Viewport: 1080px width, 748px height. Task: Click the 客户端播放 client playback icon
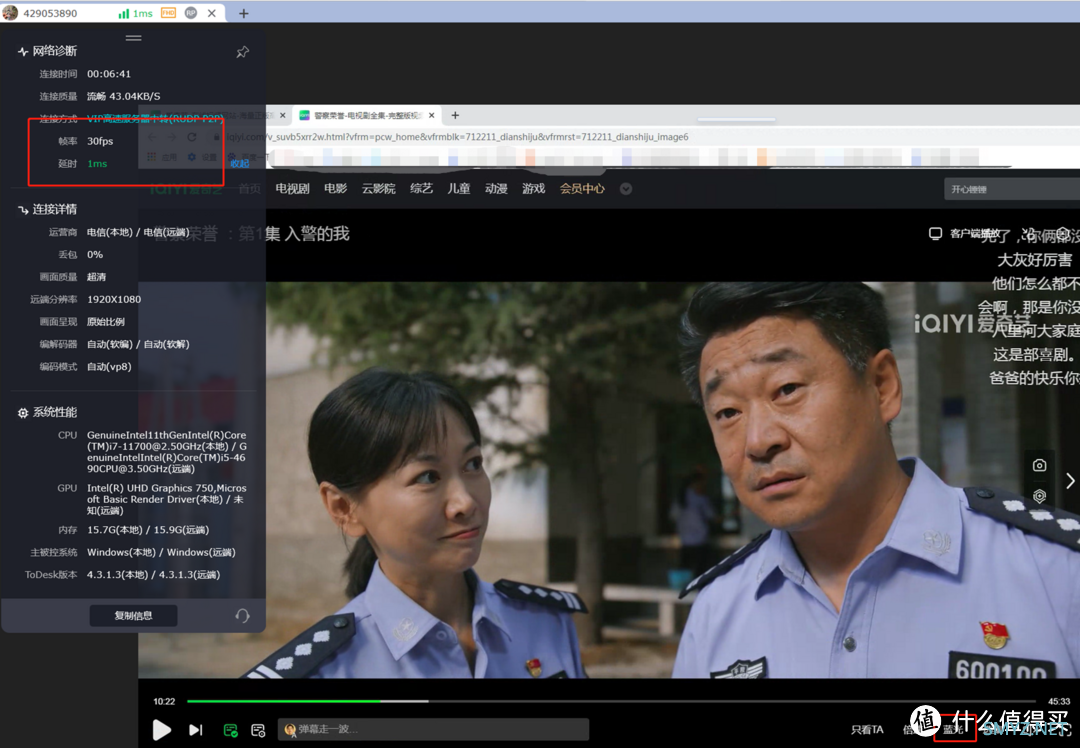point(935,233)
